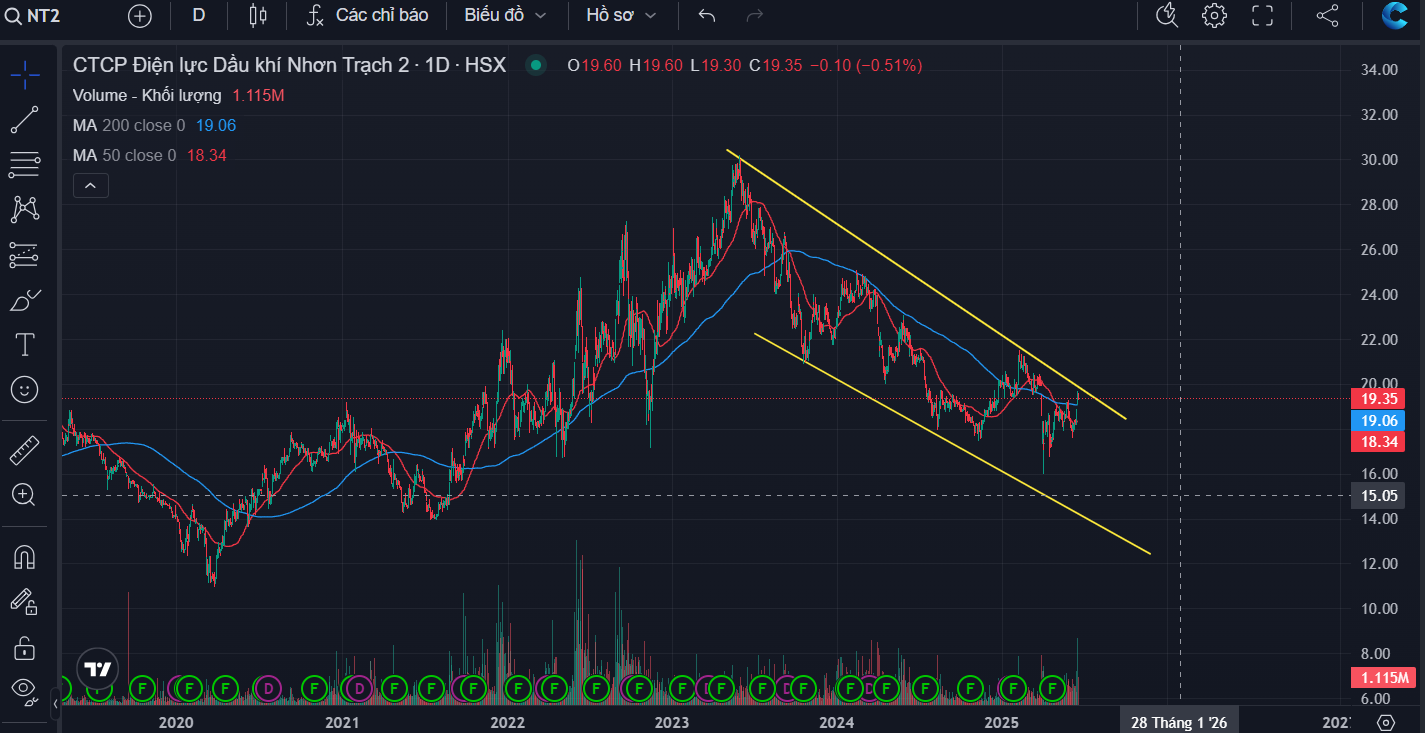Undo the last chart action
The width and height of the screenshot is (1425, 733).
tap(707, 15)
